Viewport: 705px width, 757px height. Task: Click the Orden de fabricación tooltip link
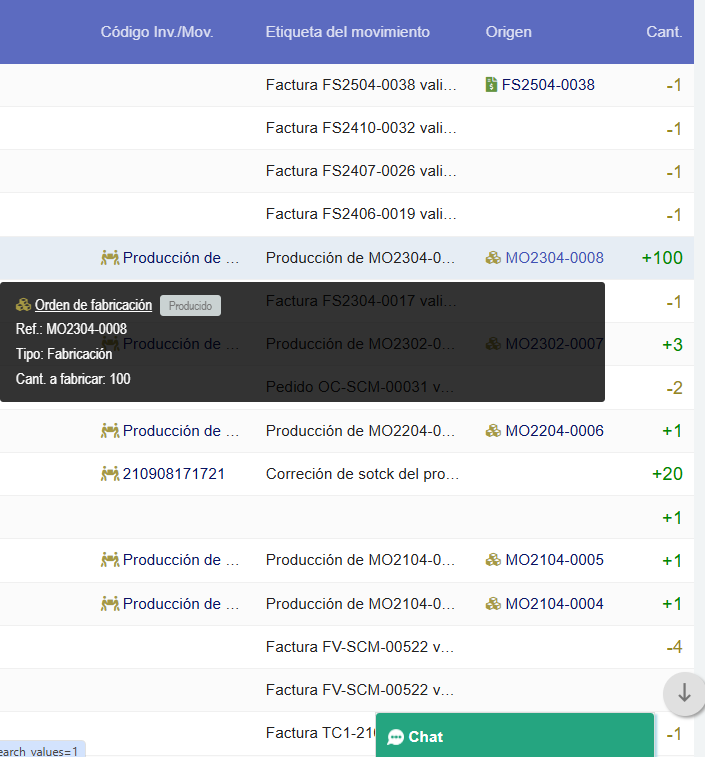(x=93, y=305)
